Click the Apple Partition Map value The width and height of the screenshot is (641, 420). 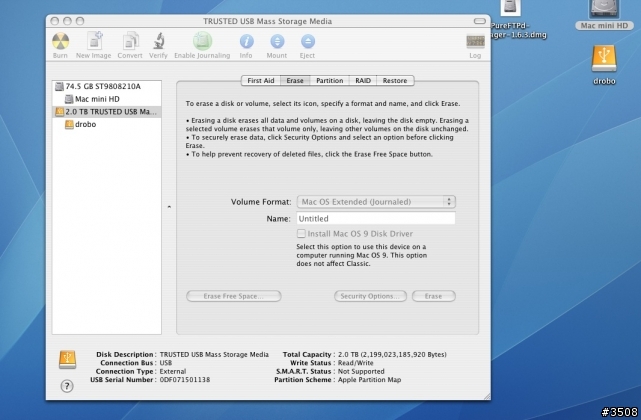370,380
